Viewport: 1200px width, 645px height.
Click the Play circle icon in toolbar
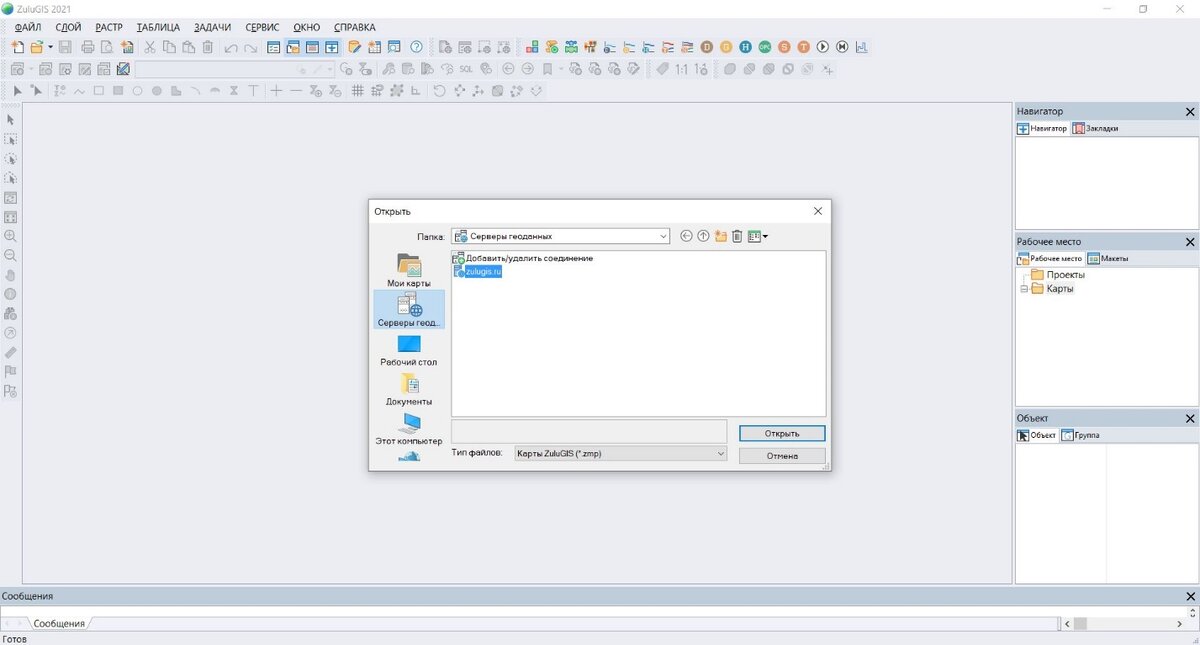[x=822, y=47]
